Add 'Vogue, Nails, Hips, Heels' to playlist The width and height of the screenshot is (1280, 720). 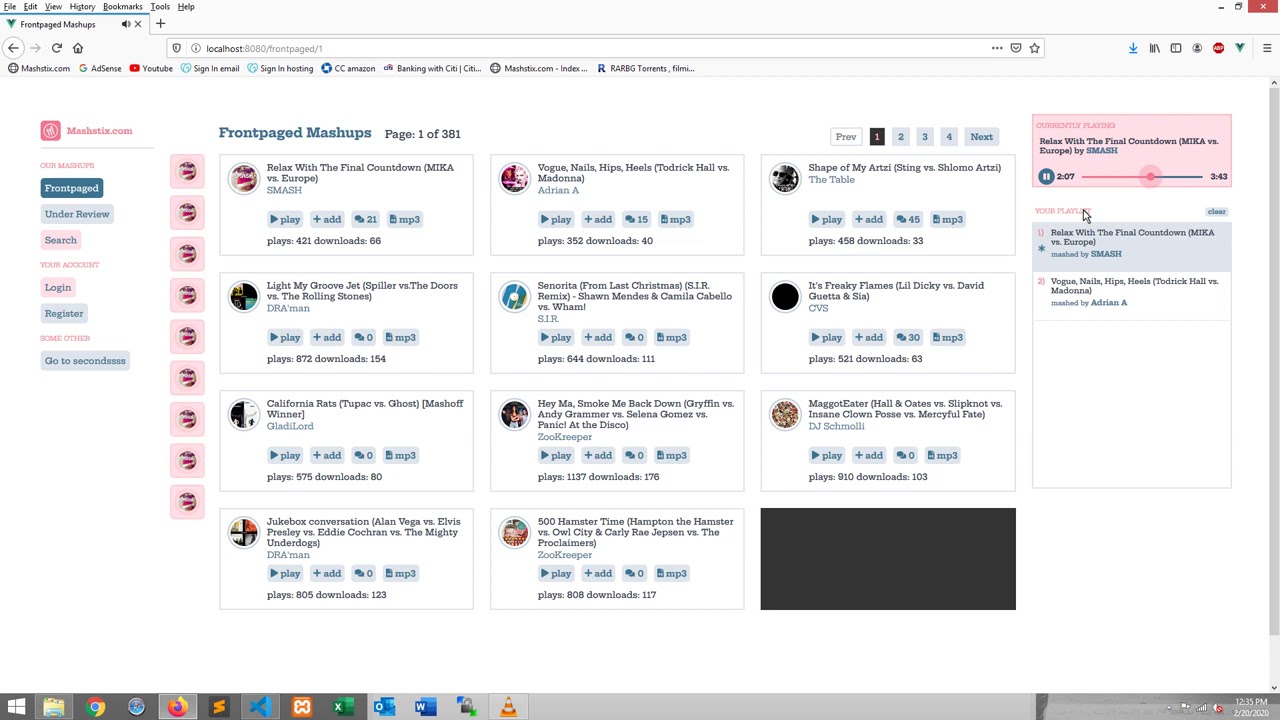click(598, 220)
